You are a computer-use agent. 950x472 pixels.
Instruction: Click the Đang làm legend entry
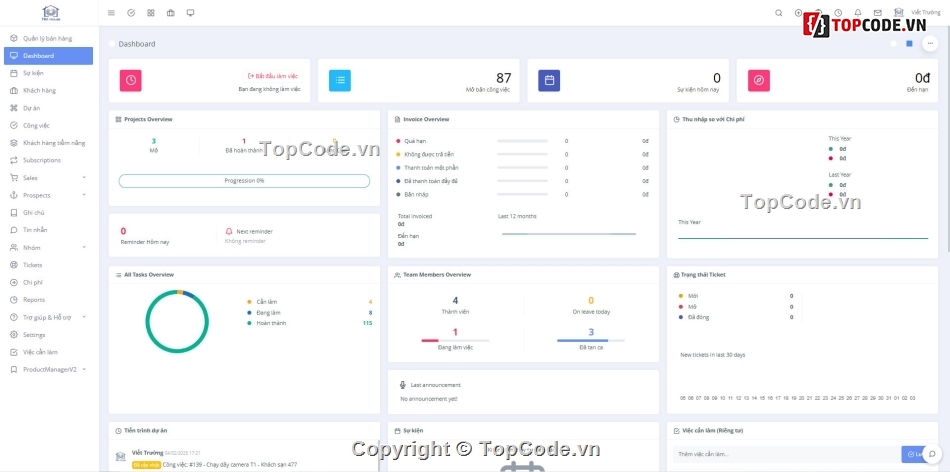point(268,313)
